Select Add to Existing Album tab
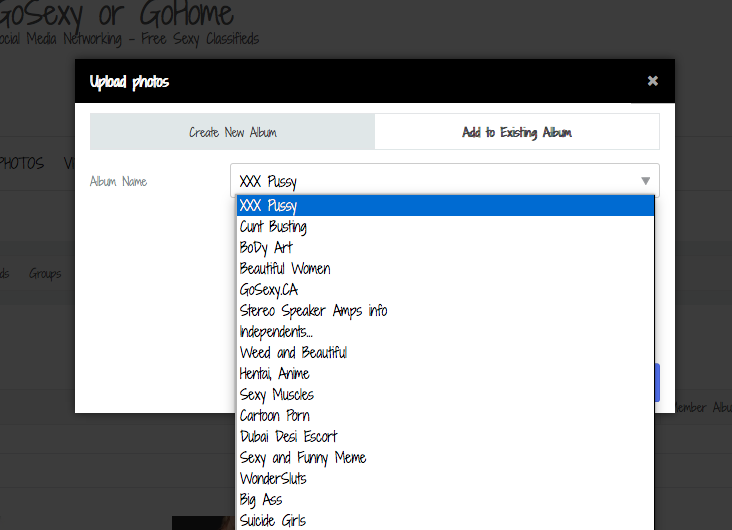The image size is (732, 530). [x=517, y=132]
